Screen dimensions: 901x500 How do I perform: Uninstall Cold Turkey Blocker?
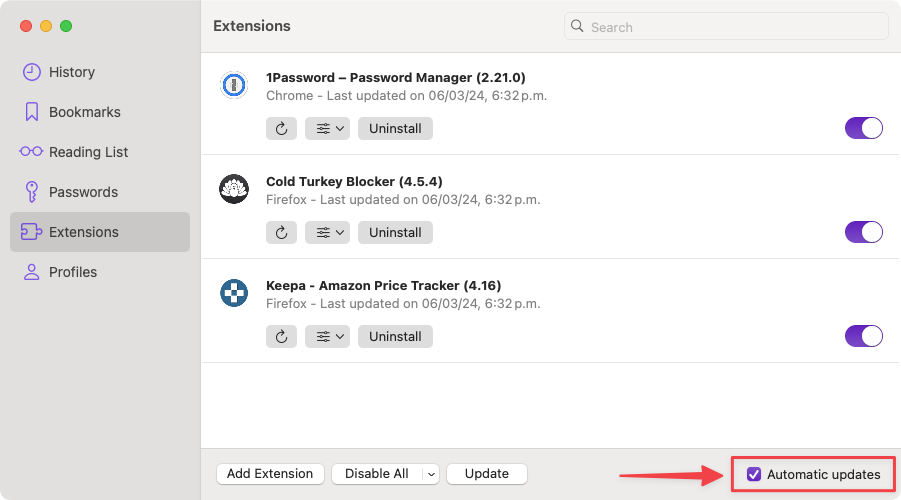(x=395, y=233)
